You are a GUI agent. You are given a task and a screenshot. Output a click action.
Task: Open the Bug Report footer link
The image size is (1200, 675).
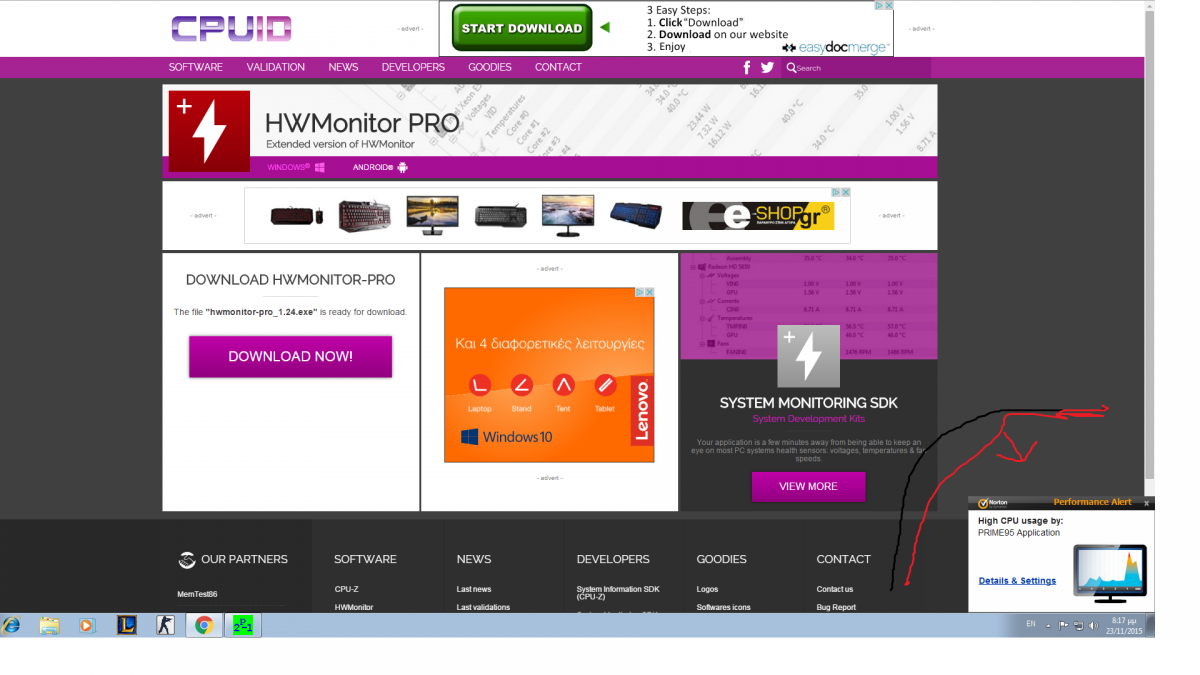click(836, 607)
